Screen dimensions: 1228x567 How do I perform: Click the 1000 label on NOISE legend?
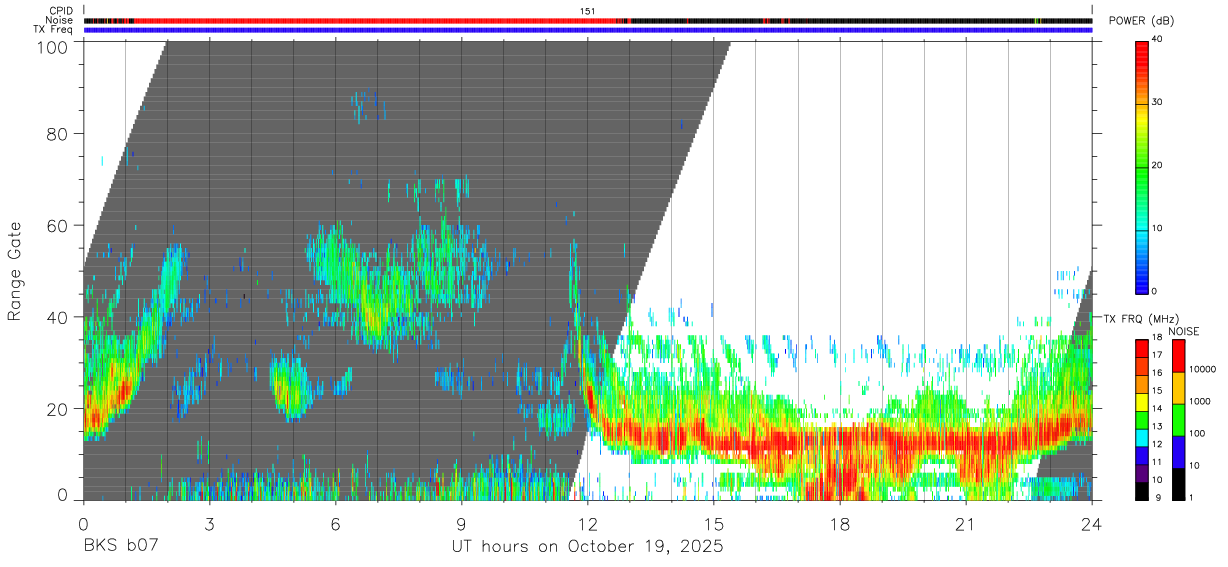1202,401
